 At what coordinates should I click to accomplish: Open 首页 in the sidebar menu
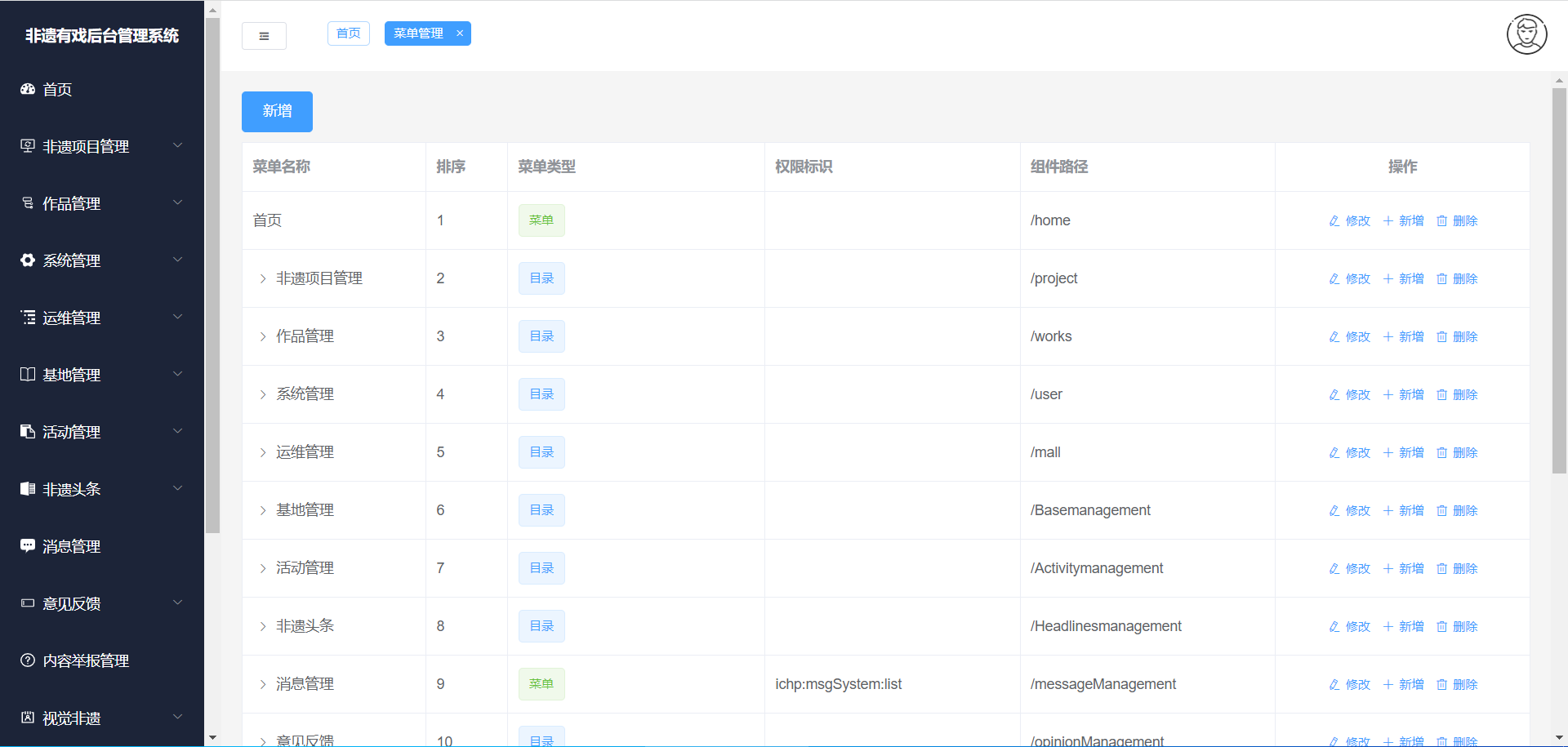pos(102,90)
